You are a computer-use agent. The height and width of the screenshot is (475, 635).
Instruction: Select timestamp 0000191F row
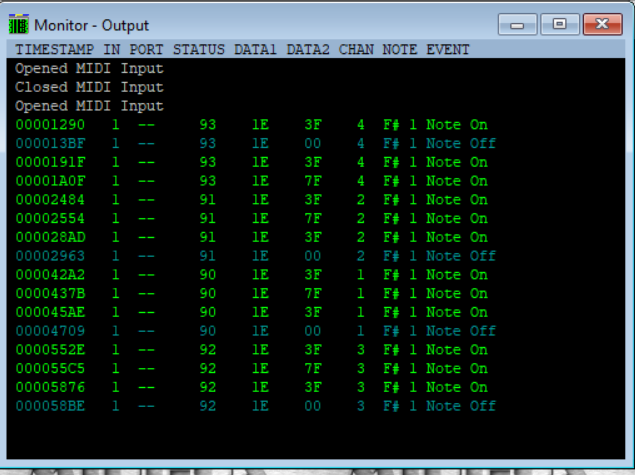(x=251, y=162)
